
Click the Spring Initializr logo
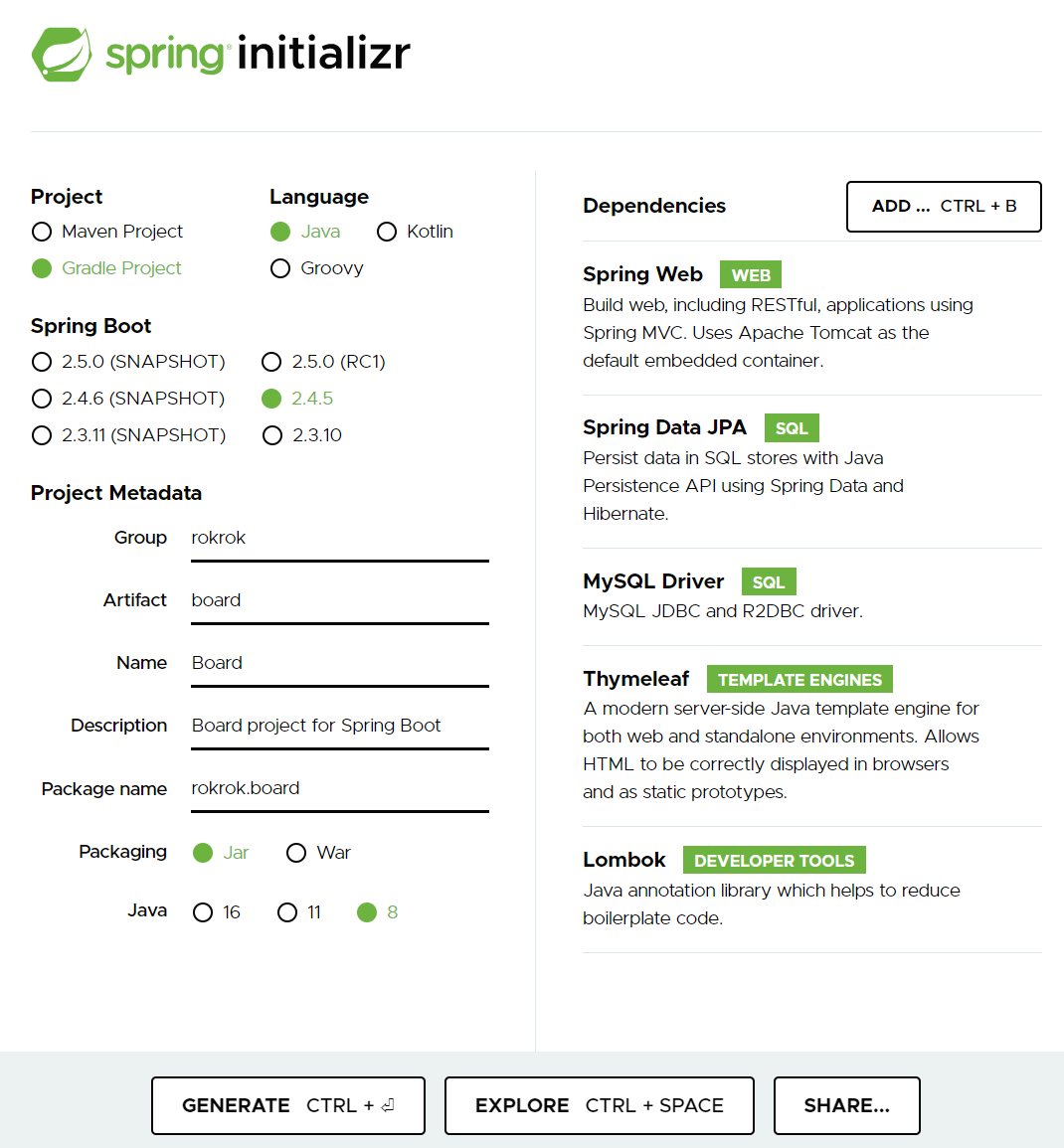pyautogui.click(x=221, y=55)
